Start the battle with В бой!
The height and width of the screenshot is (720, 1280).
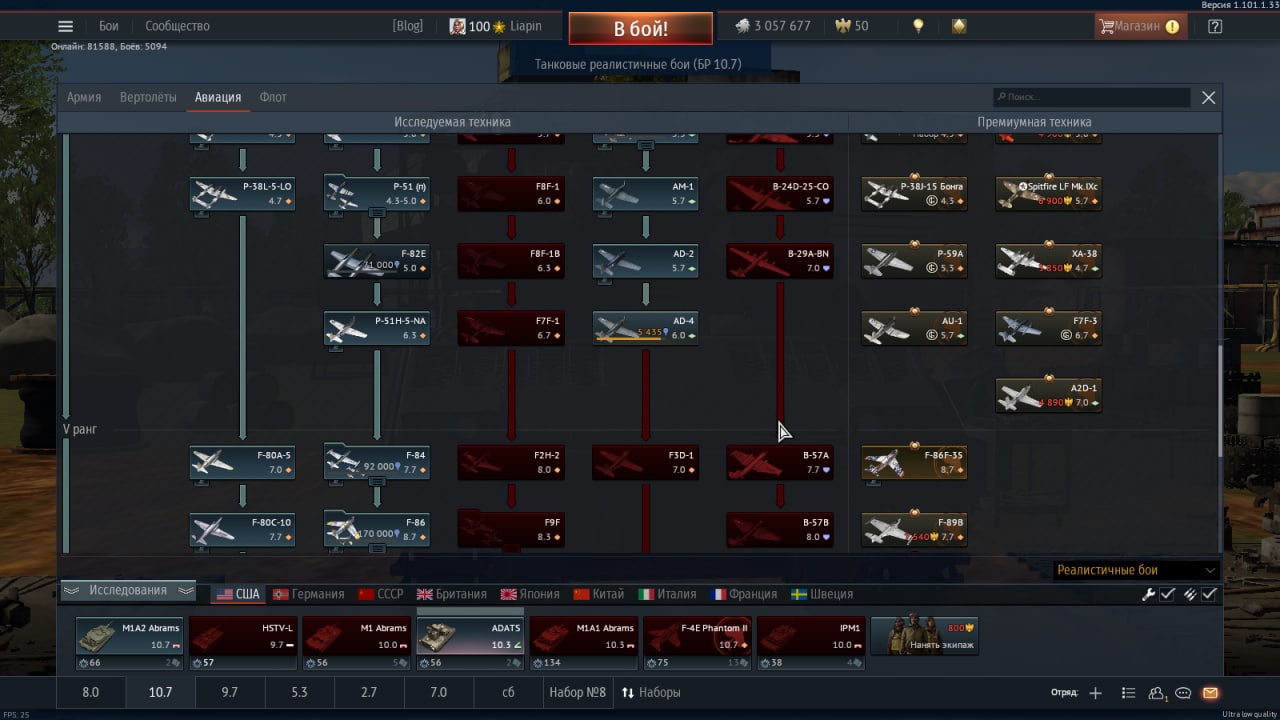click(641, 28)
